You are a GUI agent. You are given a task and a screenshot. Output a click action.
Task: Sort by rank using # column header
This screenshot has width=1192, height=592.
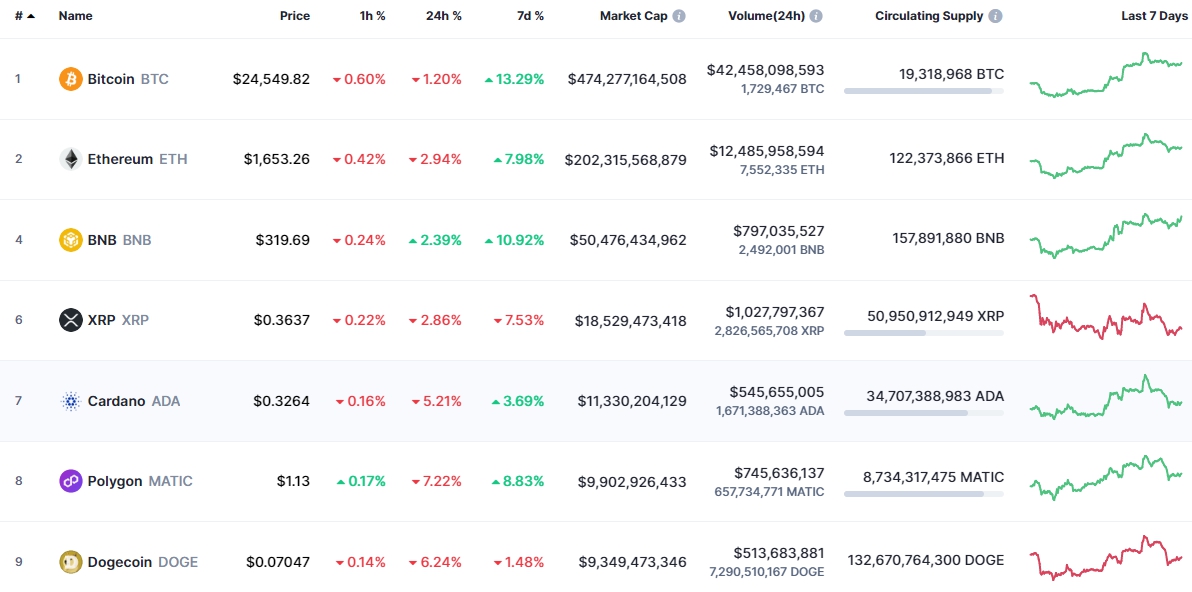pos(24,16)
